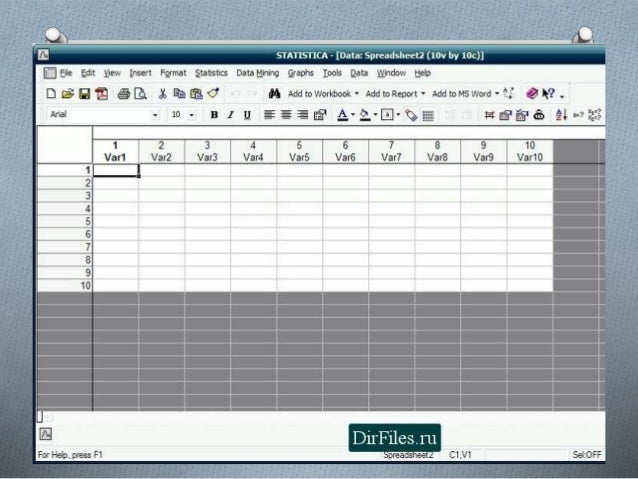Open the Window menu

tap(391, 73)
